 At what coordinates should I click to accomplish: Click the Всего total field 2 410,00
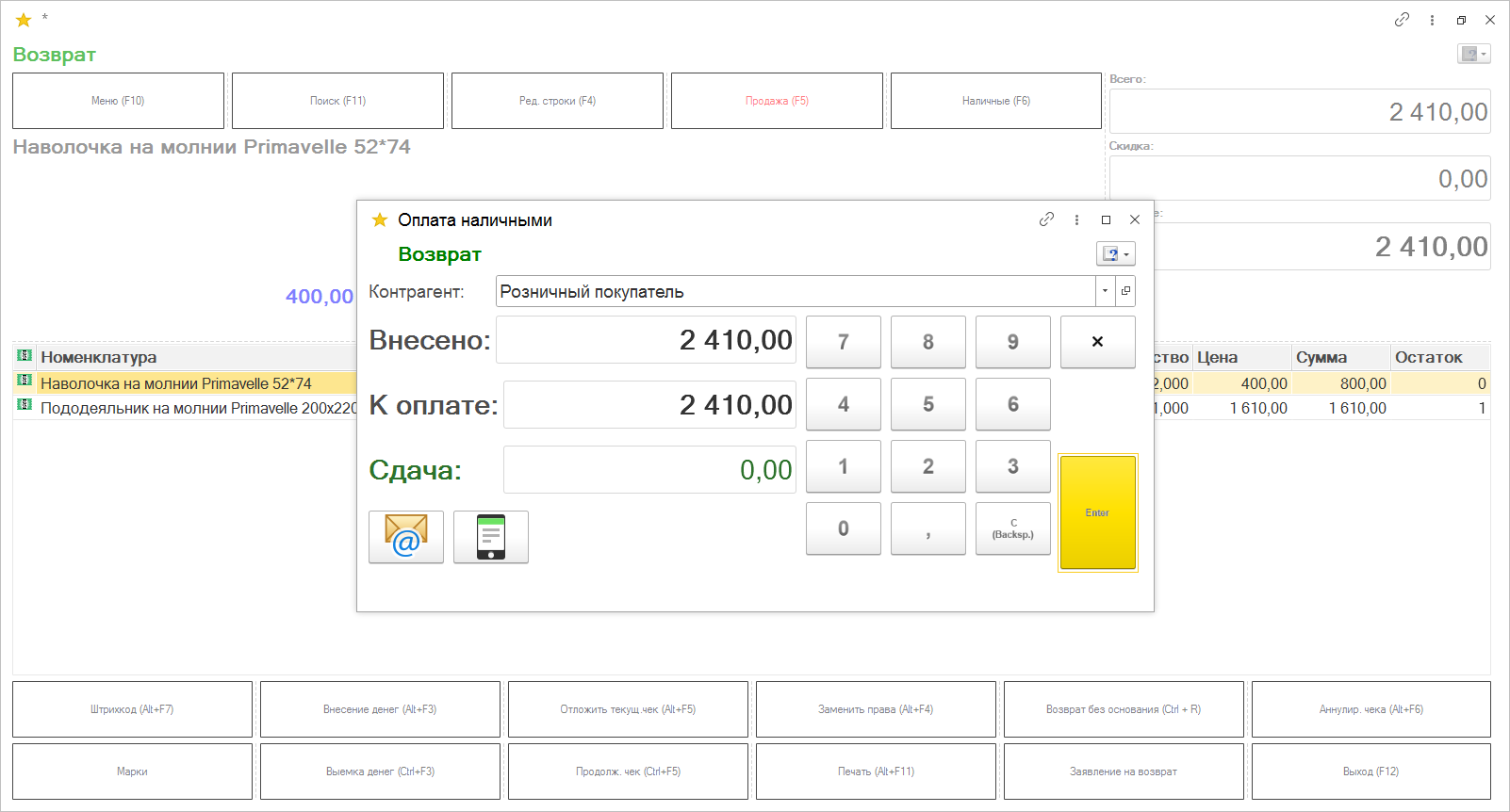1300,111
